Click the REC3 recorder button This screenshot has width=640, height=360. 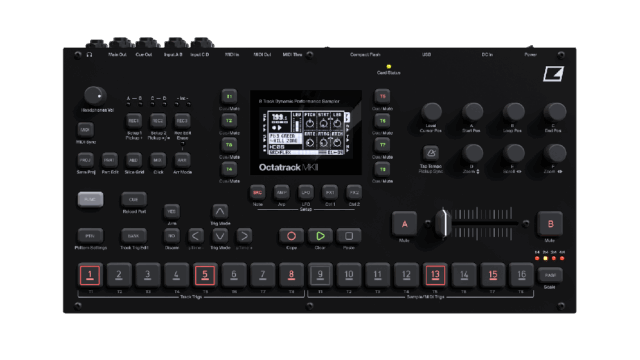point(182,121)
